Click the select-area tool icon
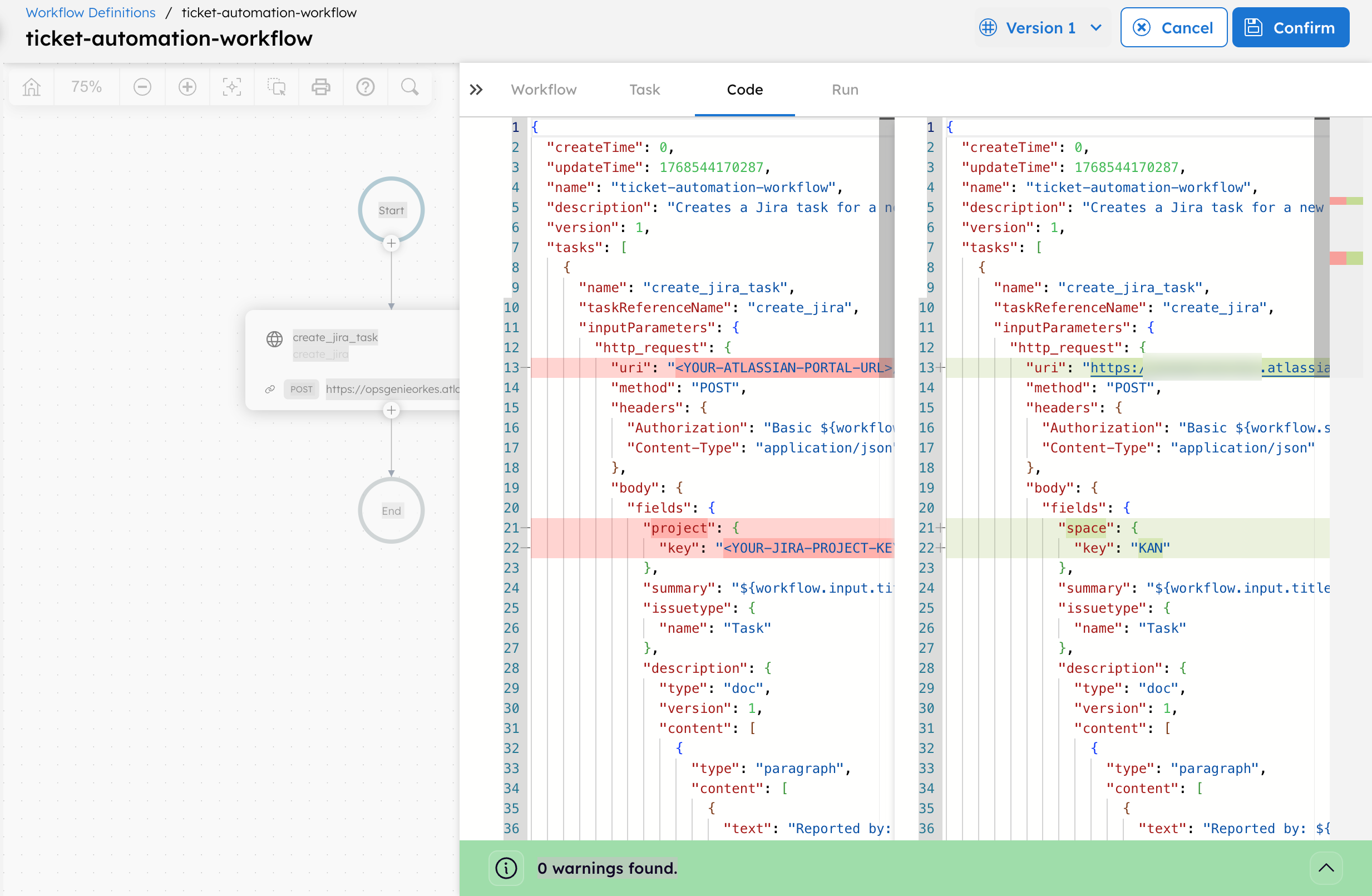 tap(277, 87)
